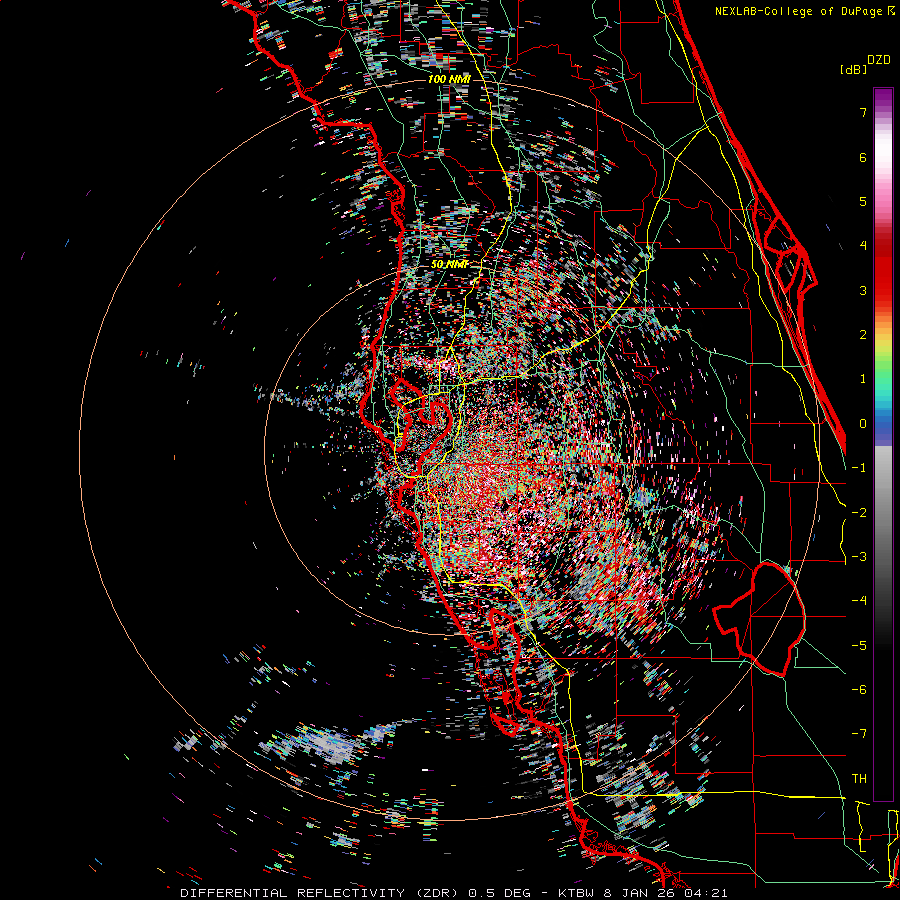Click the 2 value on color scale
Viewport: 900px width, 900px height.
click(863, 334)
